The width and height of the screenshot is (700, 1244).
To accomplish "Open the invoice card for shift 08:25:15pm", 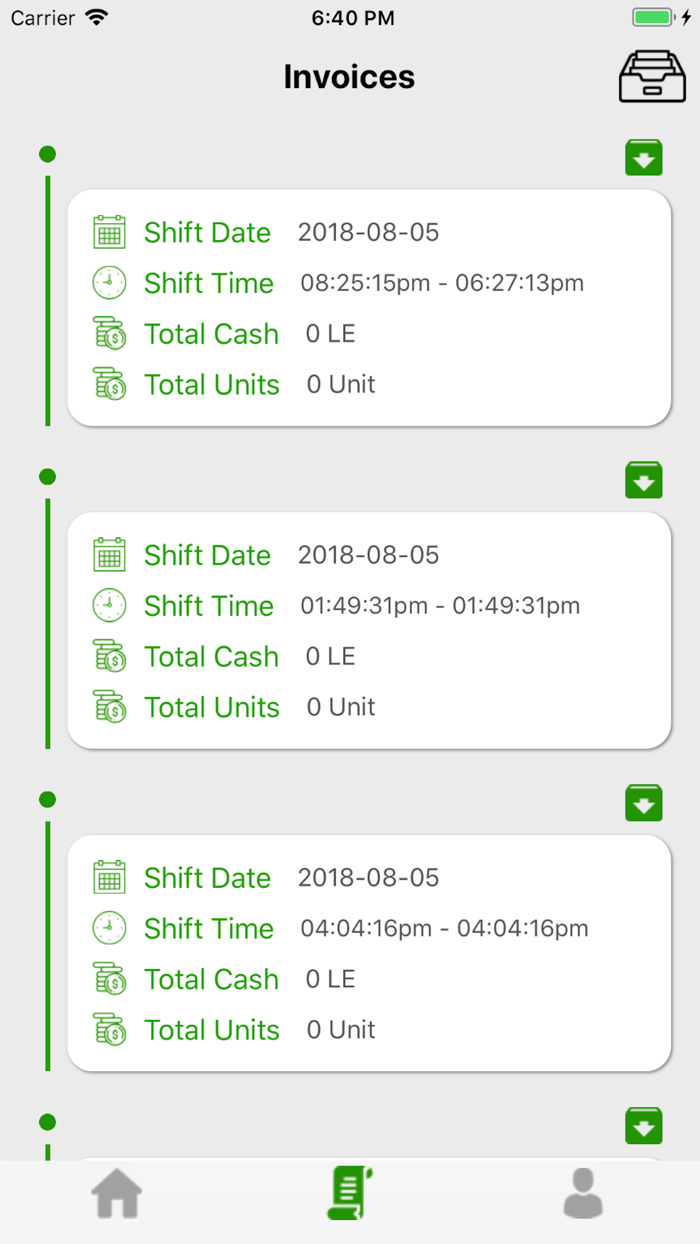I will coord(368,308).
